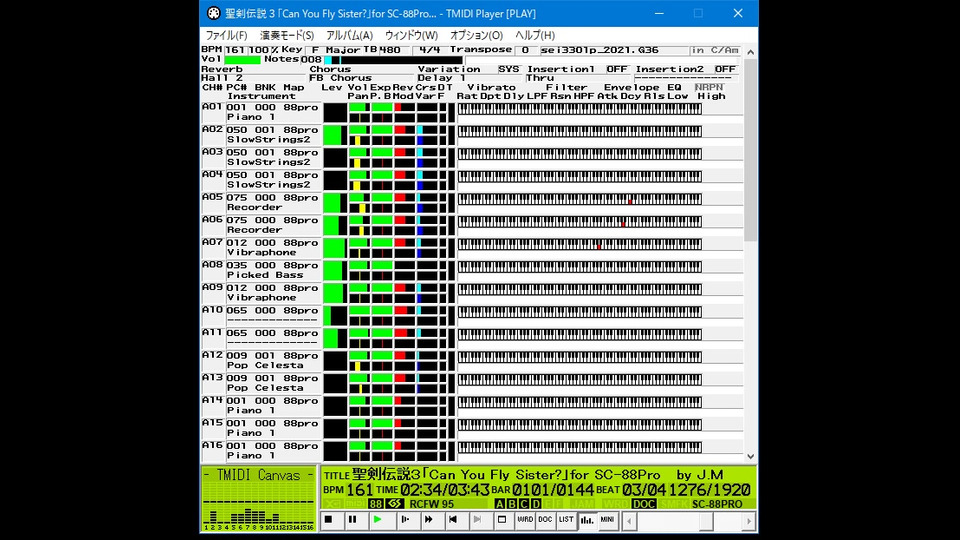The image size is (960, 540).
Task: Click the A01 Piano 1 keyboard display
Action: point(580,109)
